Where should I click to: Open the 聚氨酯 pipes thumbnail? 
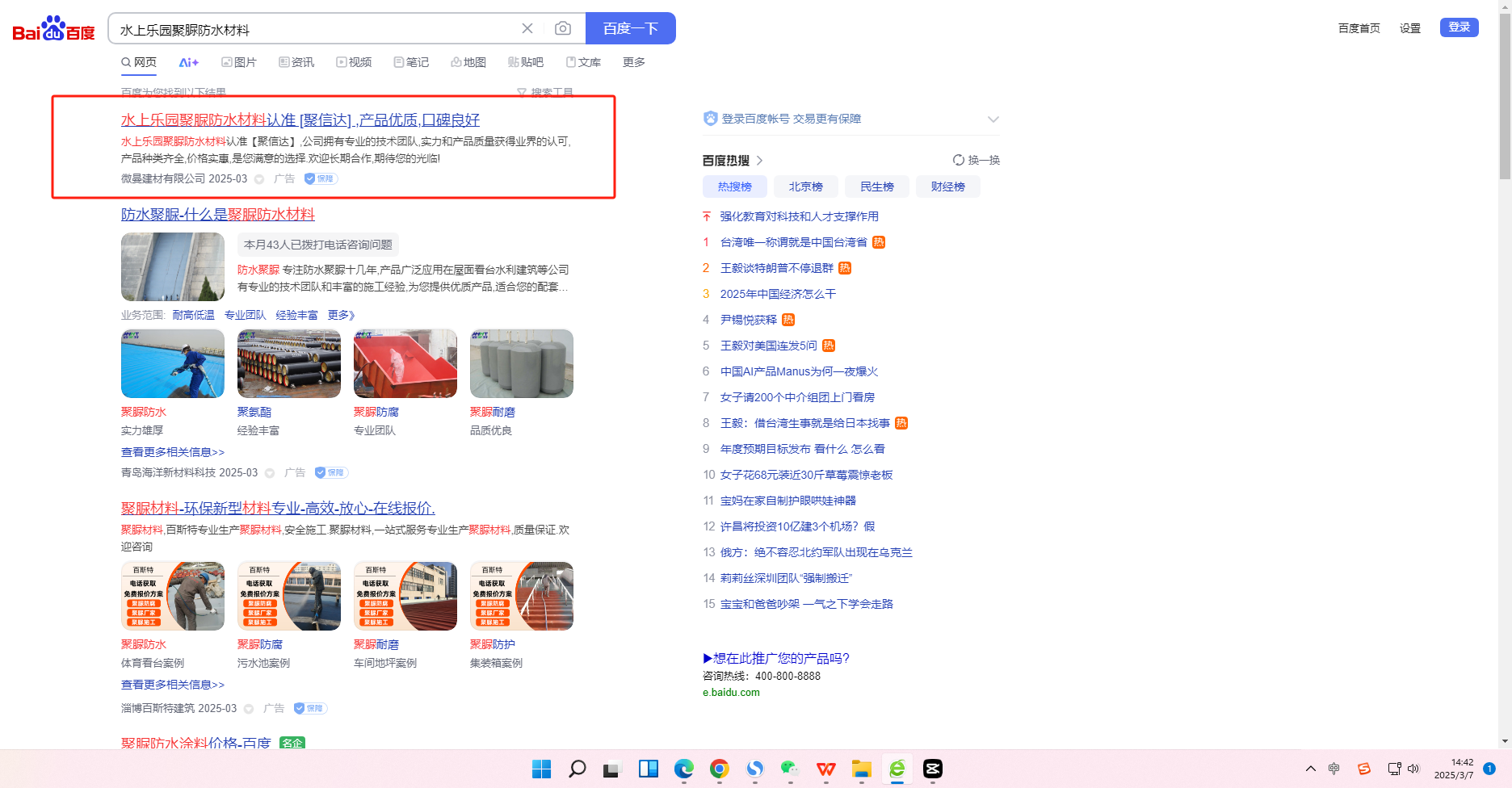[289, 363]
